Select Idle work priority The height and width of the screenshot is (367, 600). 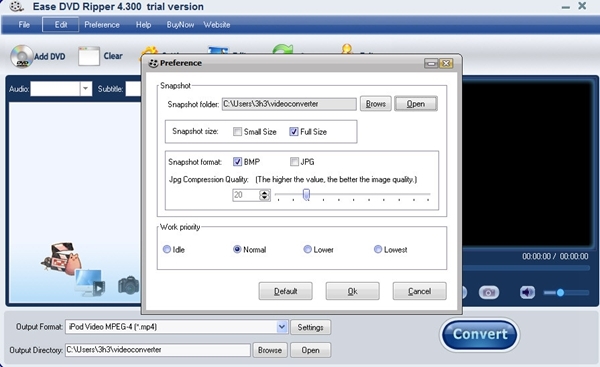click(x=166, y=250)
